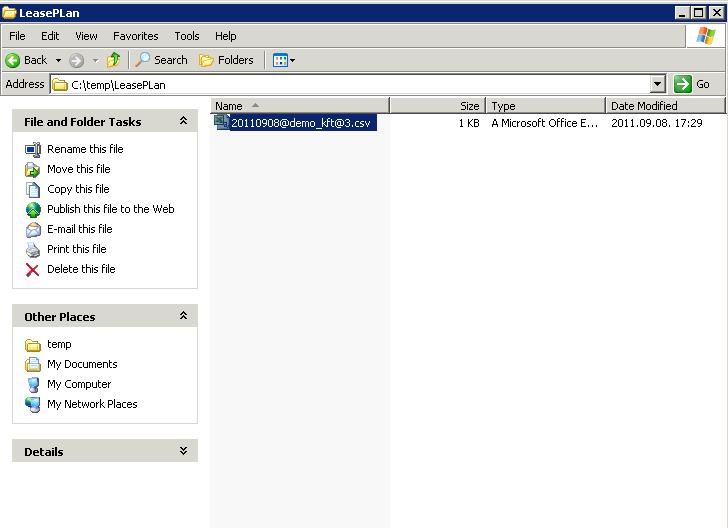Click the Publish to Web globe icon
Screen dimensions: 728x528
coord(33,210)
